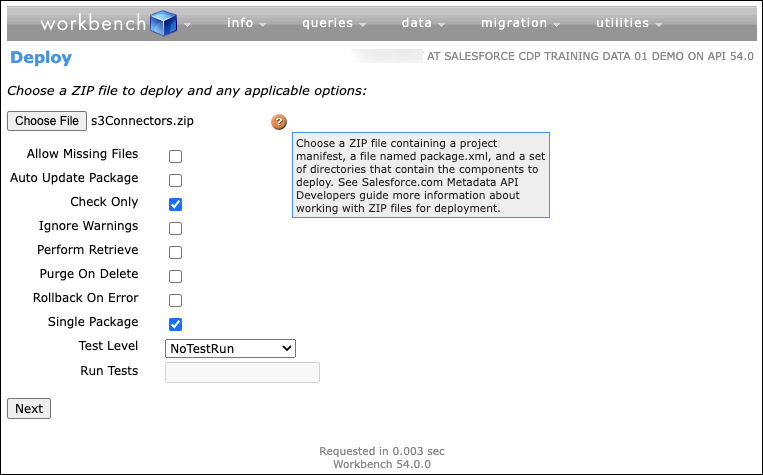763x475 pixels.
Task: Enable Rollback On Error checkbox
Action: click(175, 300)
